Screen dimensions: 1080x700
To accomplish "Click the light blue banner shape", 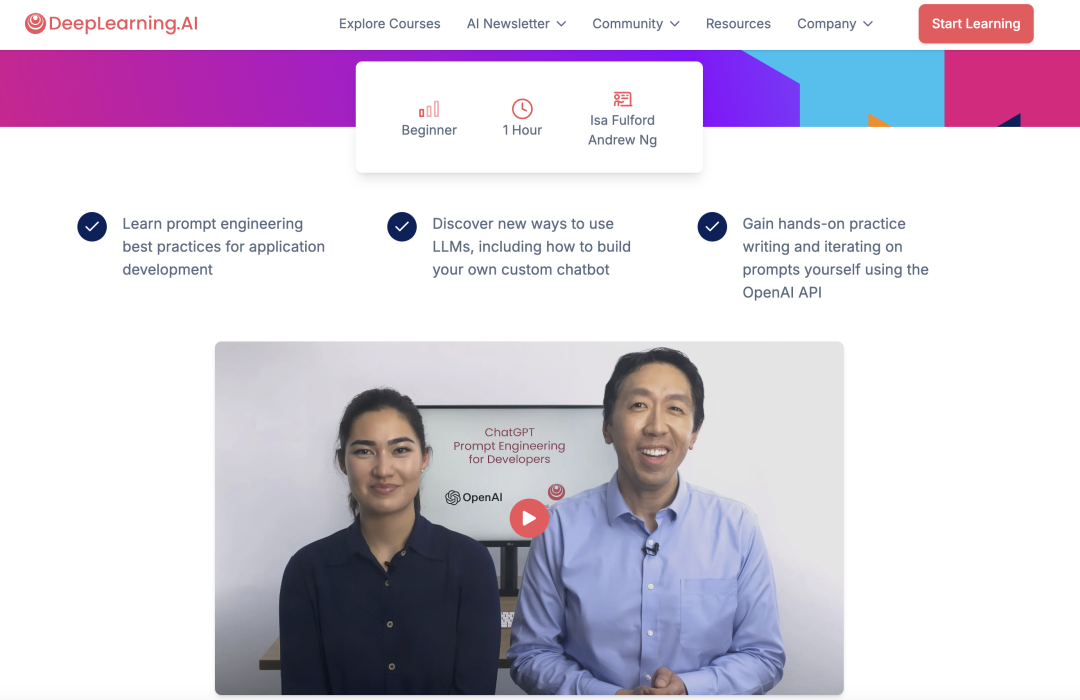I will (871, 88).
